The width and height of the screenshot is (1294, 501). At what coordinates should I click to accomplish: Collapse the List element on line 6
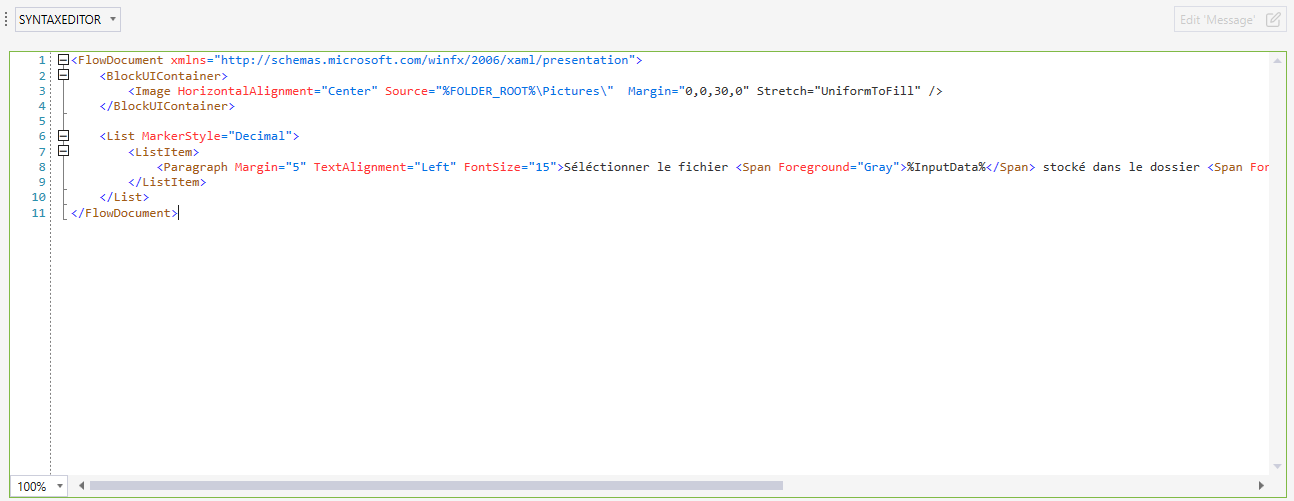coord(63,136)
